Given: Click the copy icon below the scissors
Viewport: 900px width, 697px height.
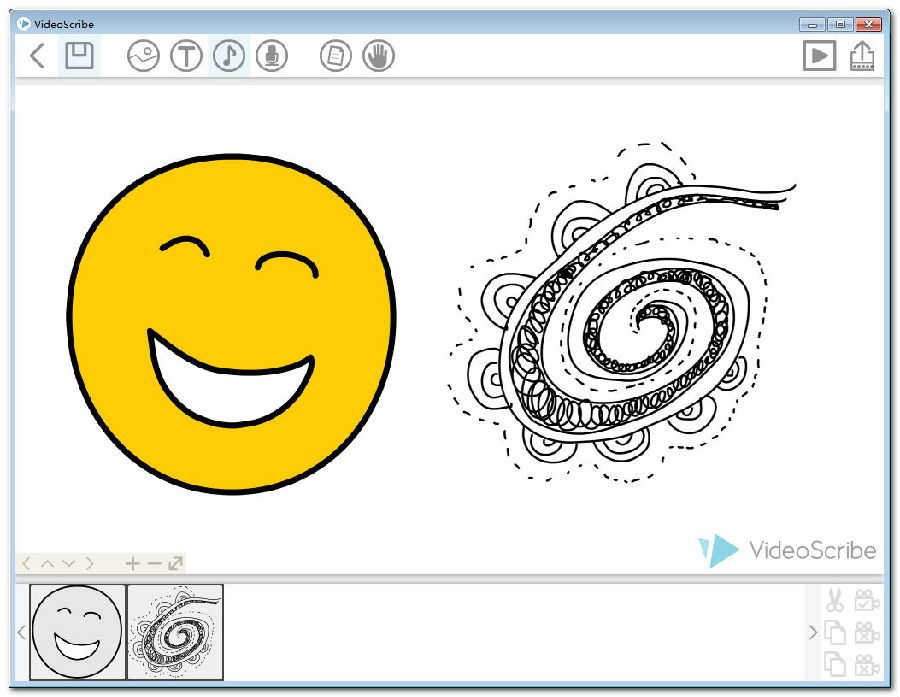Looking at the screenshot, I should [835, 632].
